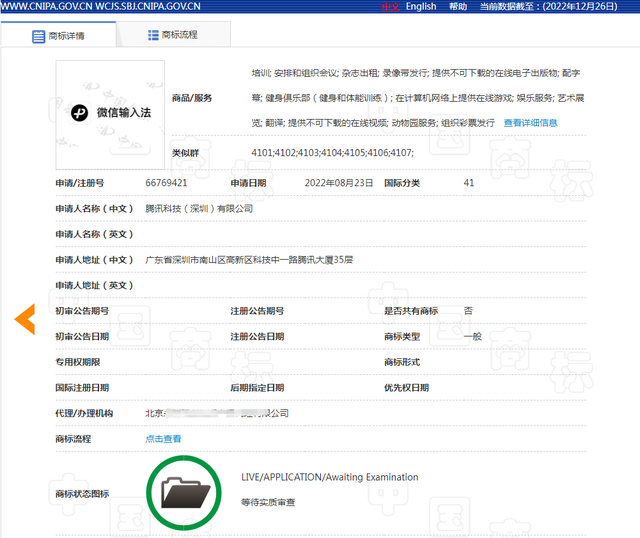Select the applicant address ending 腾讯大厦35层
This screenshot has height=538, width=640.
point(249,260)
